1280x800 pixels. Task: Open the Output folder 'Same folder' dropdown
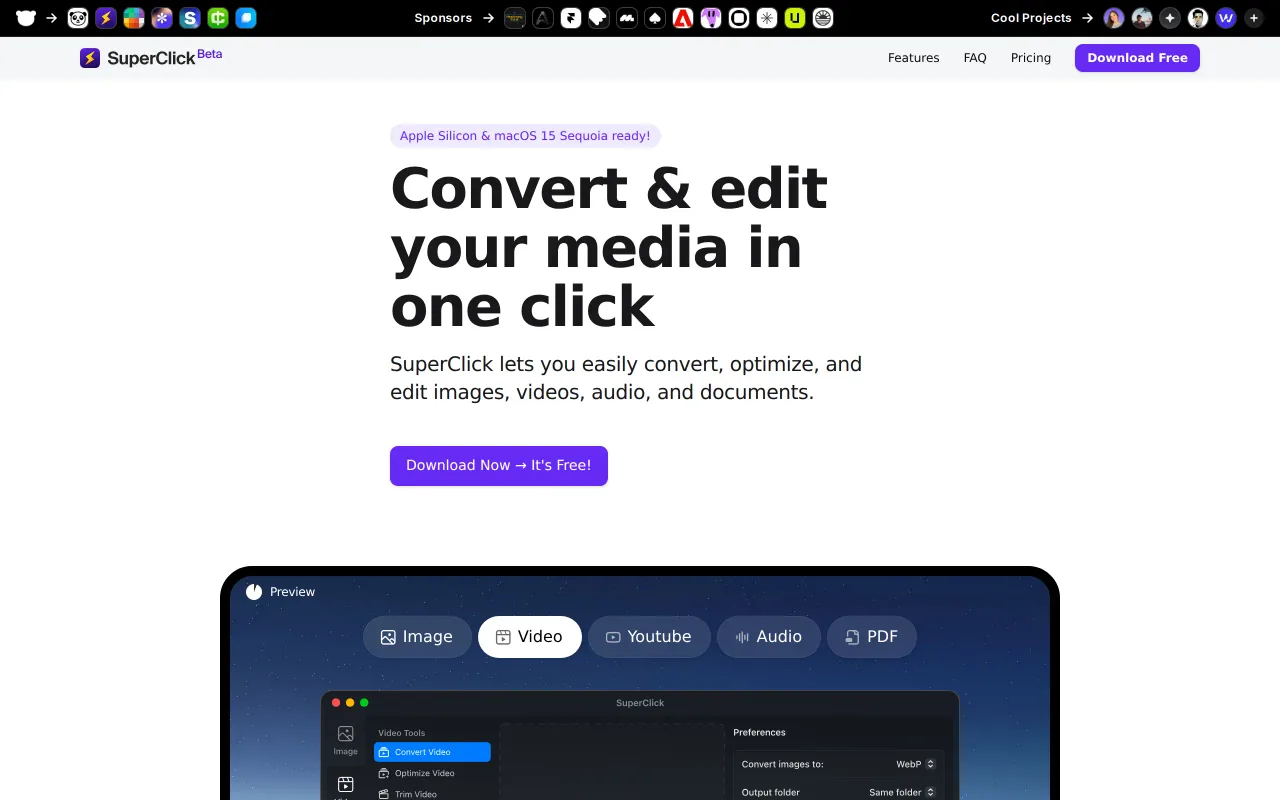(902, 792)
